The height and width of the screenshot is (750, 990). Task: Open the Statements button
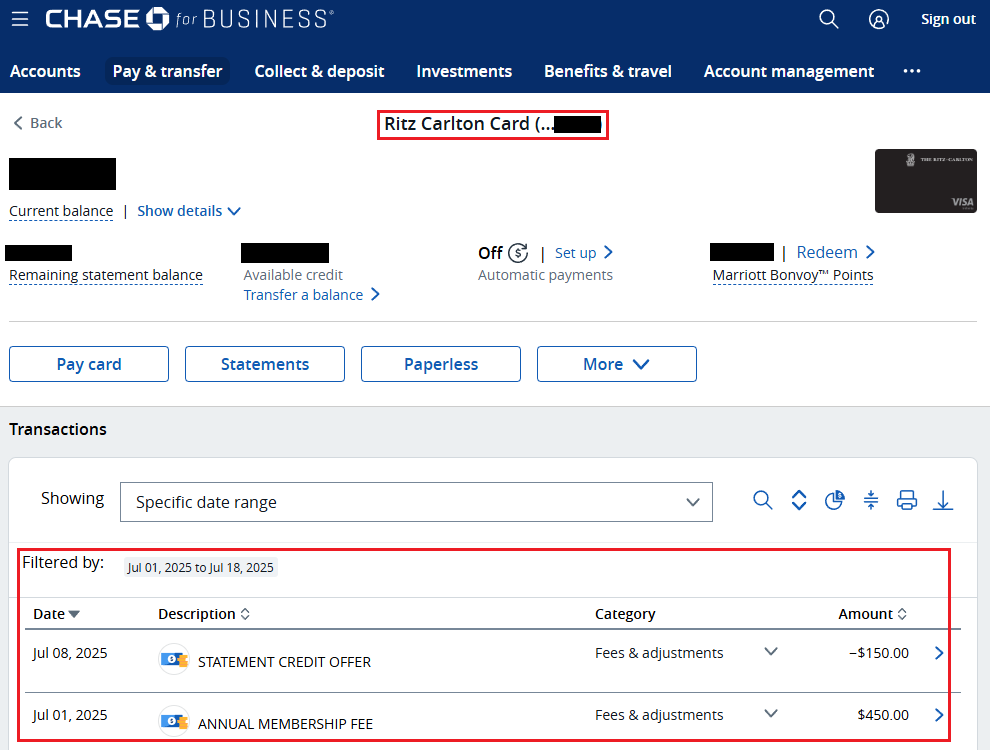point(265,364)
